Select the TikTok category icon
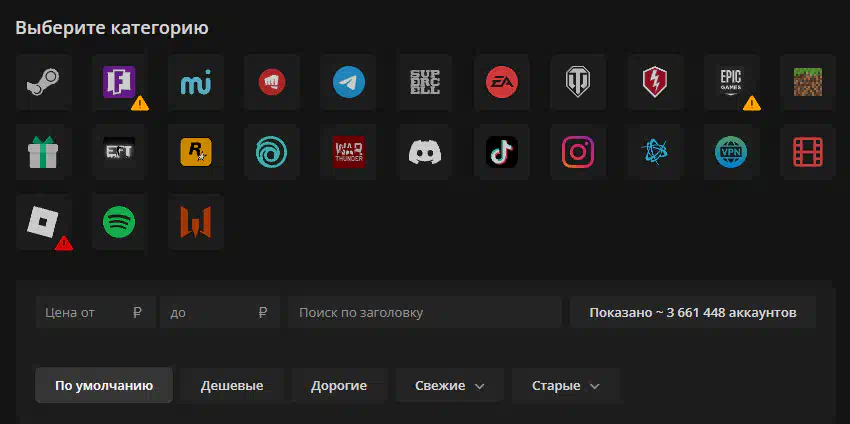The image size is (850, 424). click(x=502, y=152)
